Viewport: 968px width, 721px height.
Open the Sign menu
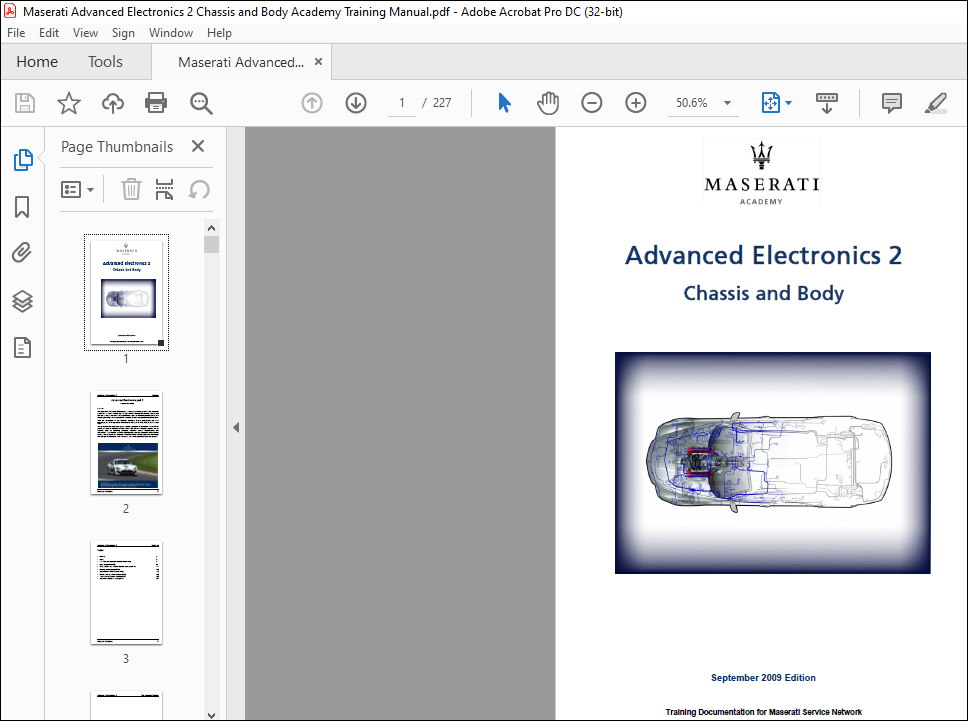pos(123,33)
